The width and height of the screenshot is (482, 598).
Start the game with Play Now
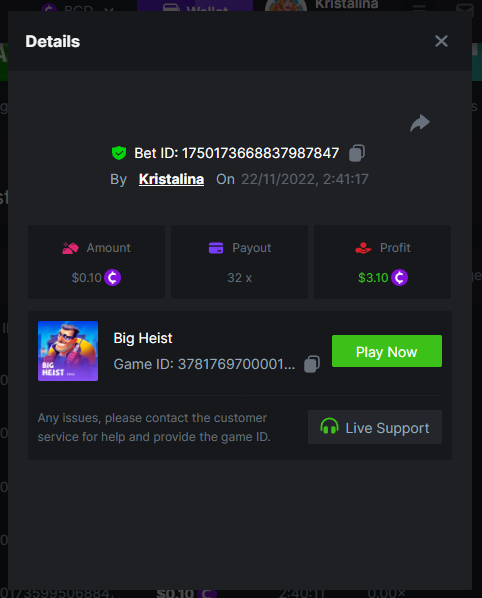coord(387,351)
